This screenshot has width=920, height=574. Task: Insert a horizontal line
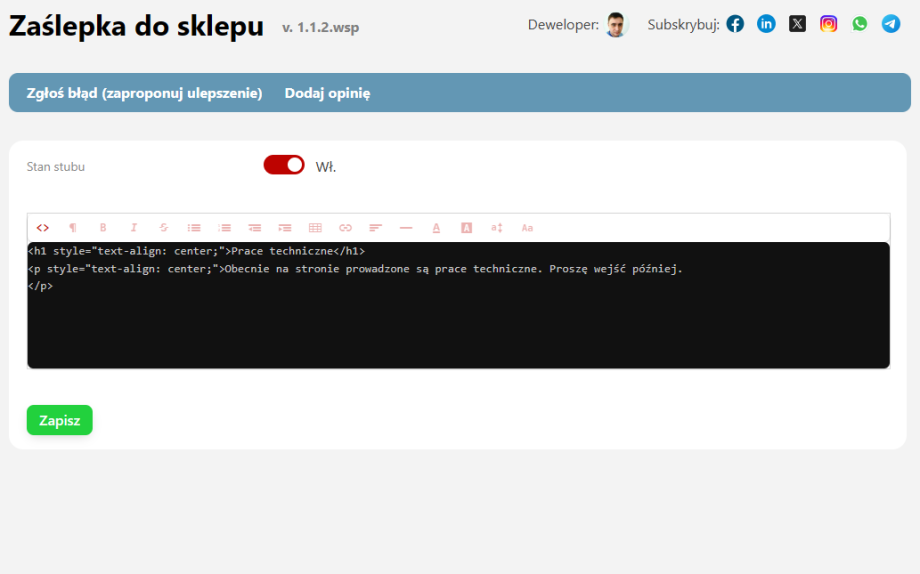pos(405,228)
